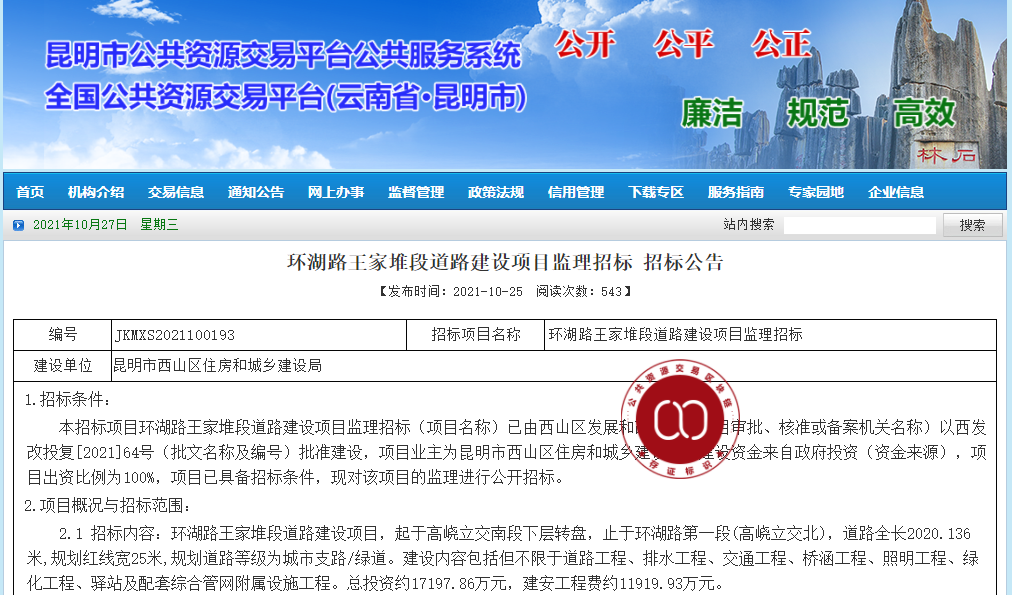1012x595 pixels.
Task: Open the 网上办事 navigation item
Action: (336, 193)
